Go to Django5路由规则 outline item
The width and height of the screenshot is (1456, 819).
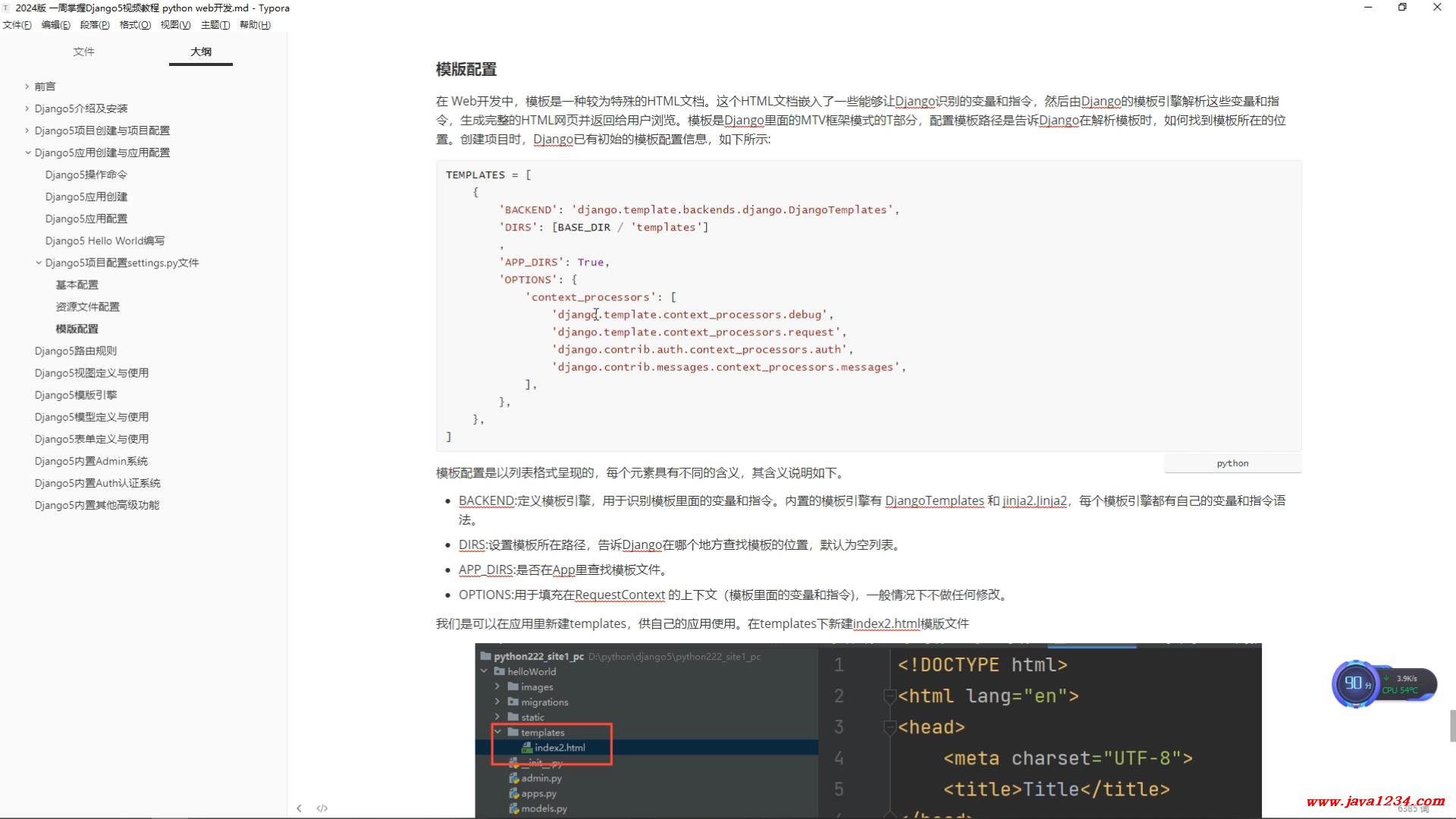pyautogui.click(x=75, y=350)
